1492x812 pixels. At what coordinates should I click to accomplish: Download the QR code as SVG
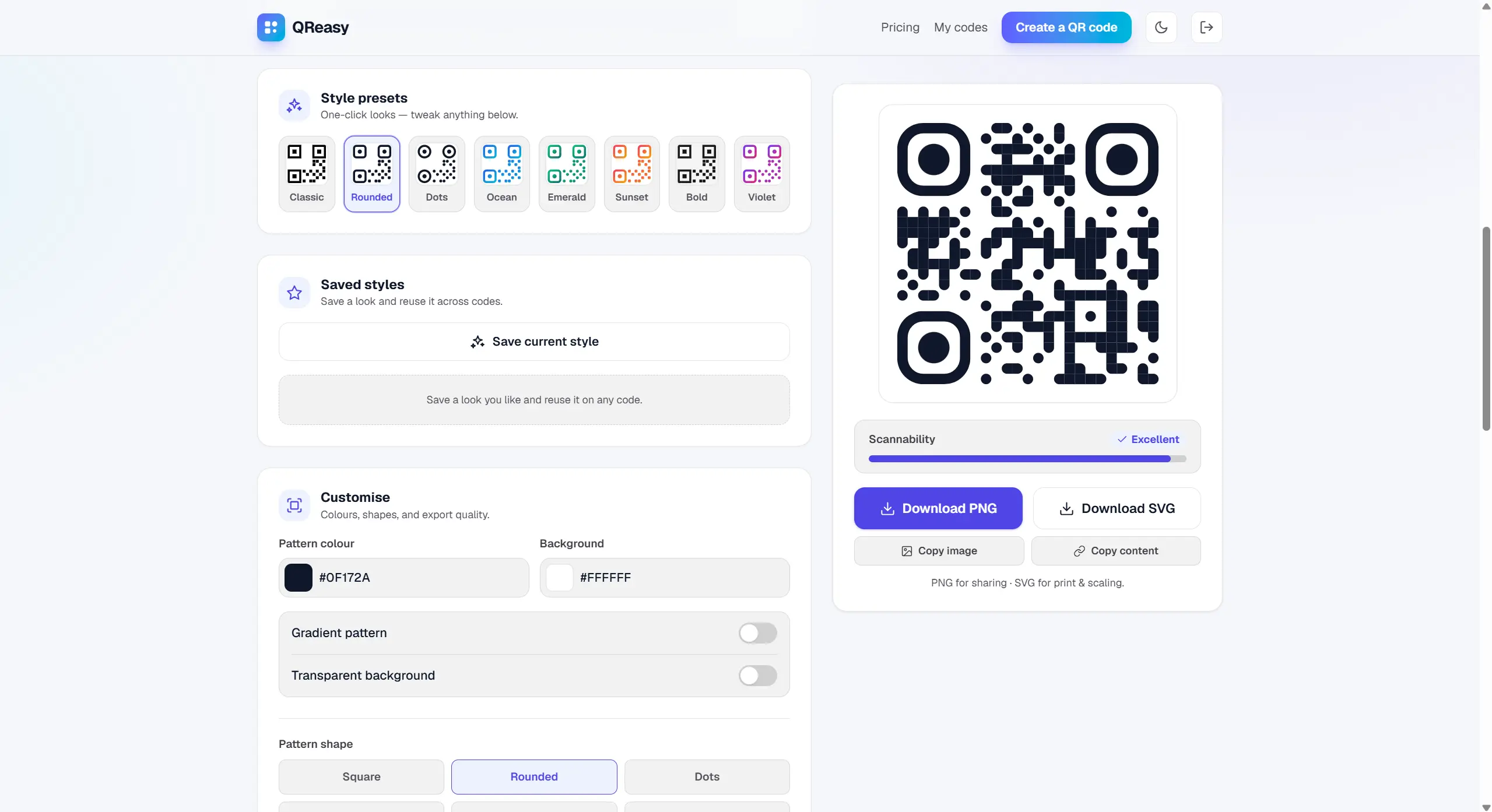click(x=1117, y=508)
